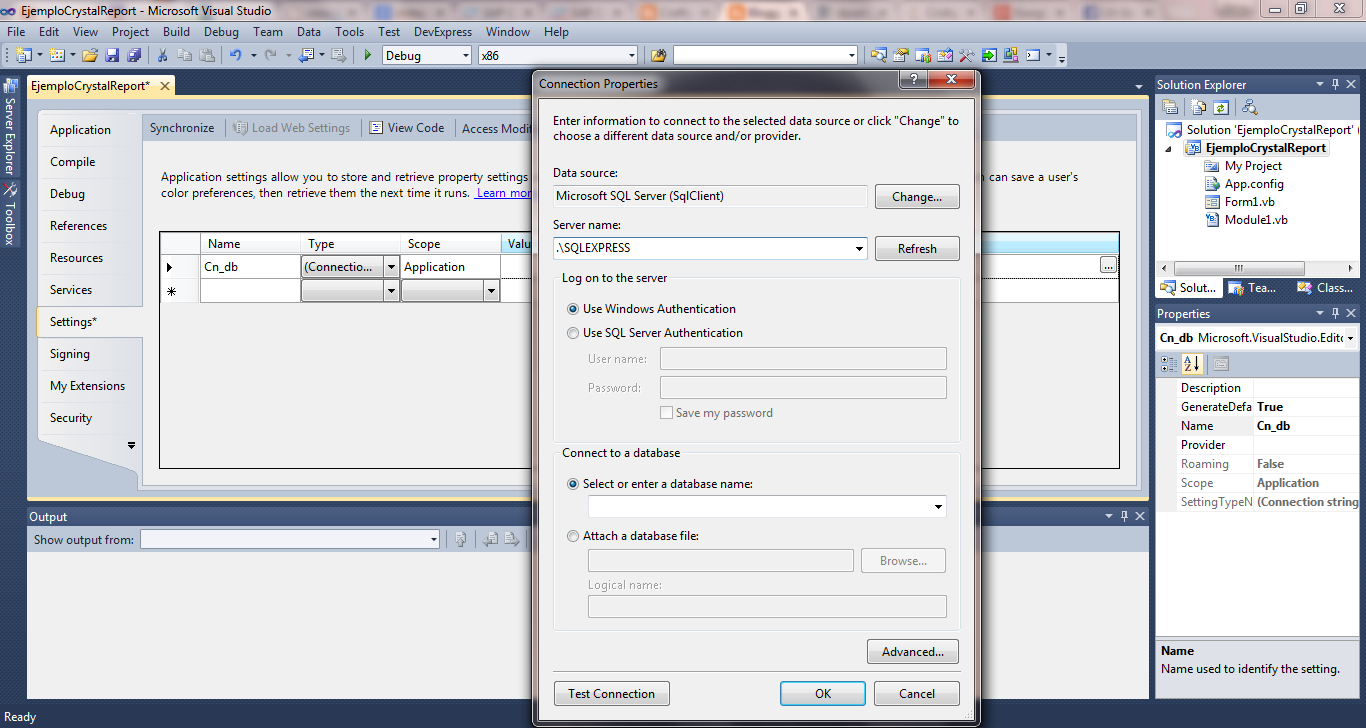The image size is (1366, 728).
Task: Open the Show output from dropdown
Action: click(433, 540)
